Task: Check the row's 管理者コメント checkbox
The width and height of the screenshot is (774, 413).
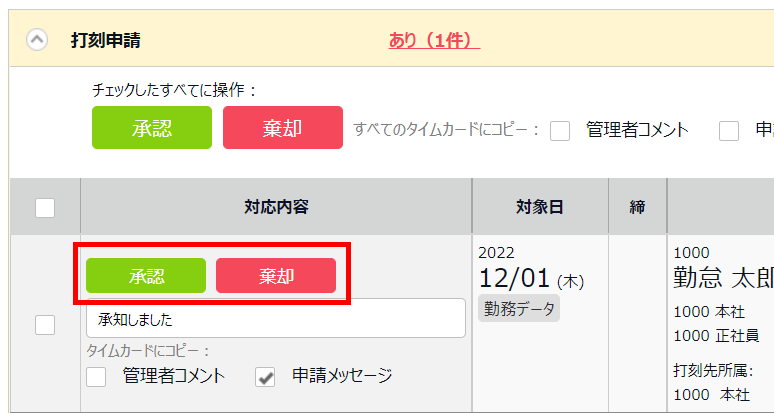Action: pyautogui.click(x=96, y=377)
